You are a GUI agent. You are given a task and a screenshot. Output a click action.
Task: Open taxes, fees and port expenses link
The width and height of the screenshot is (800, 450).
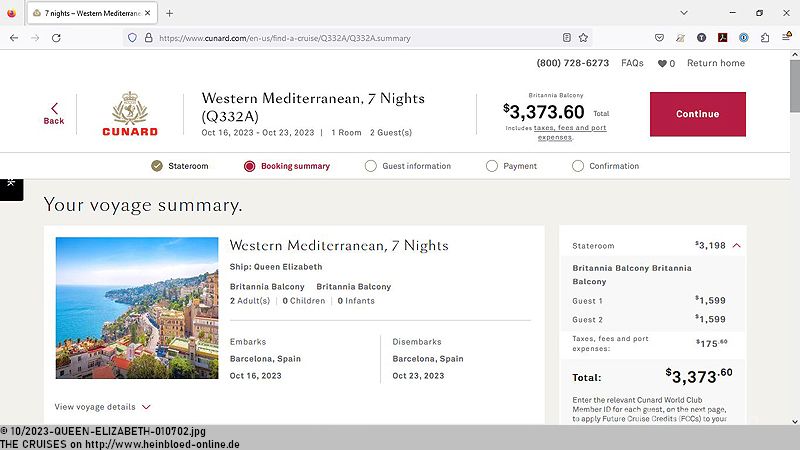570,132
